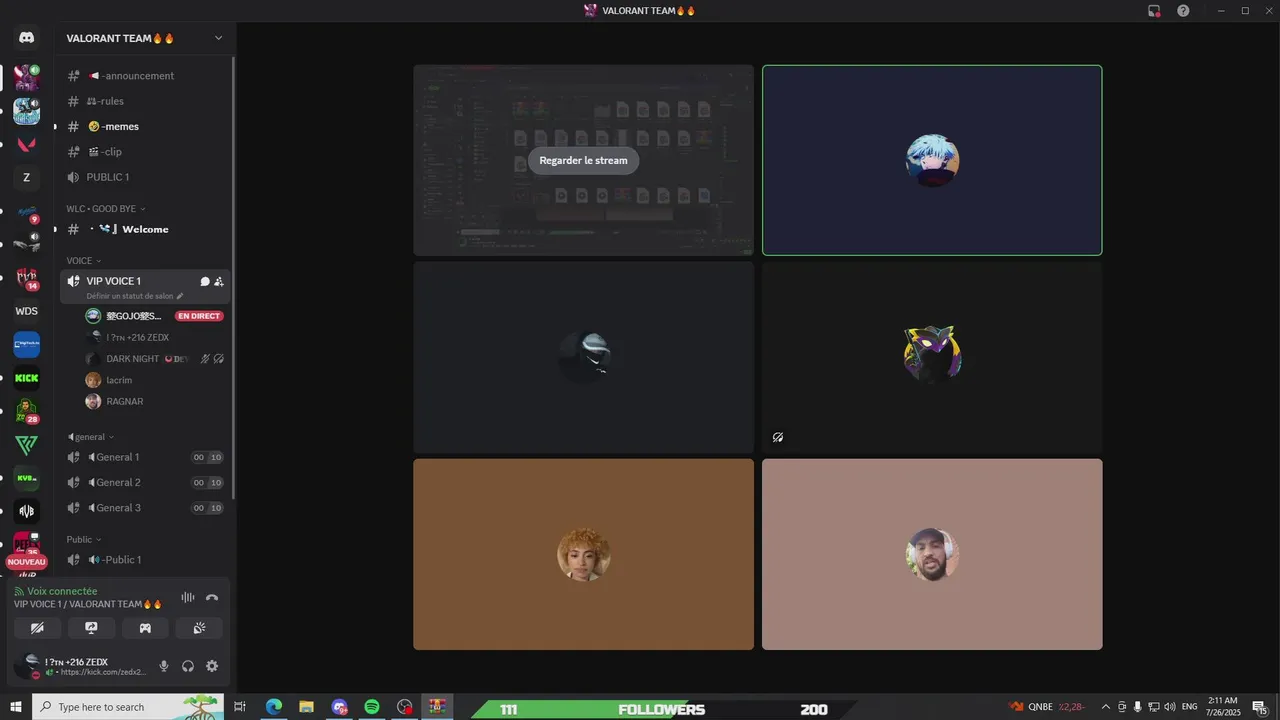Open the clip channel

(145, 152)
